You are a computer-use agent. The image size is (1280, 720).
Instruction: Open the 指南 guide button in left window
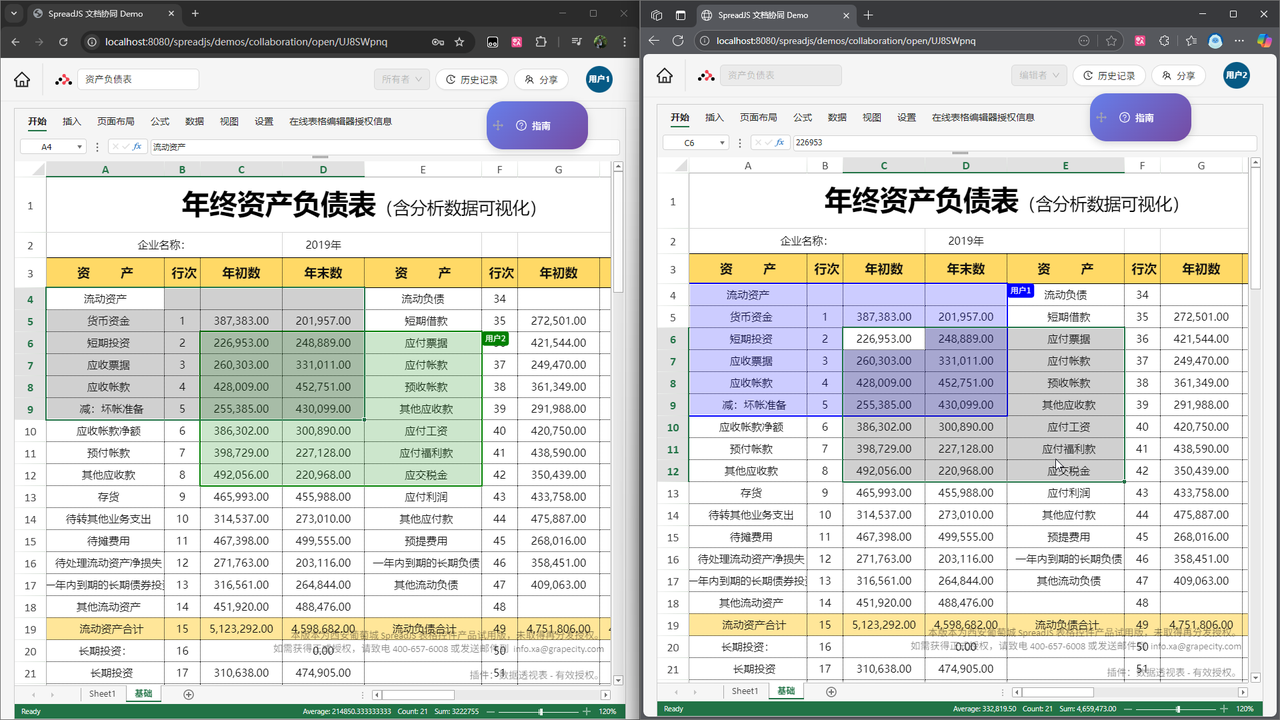(537, 125)
